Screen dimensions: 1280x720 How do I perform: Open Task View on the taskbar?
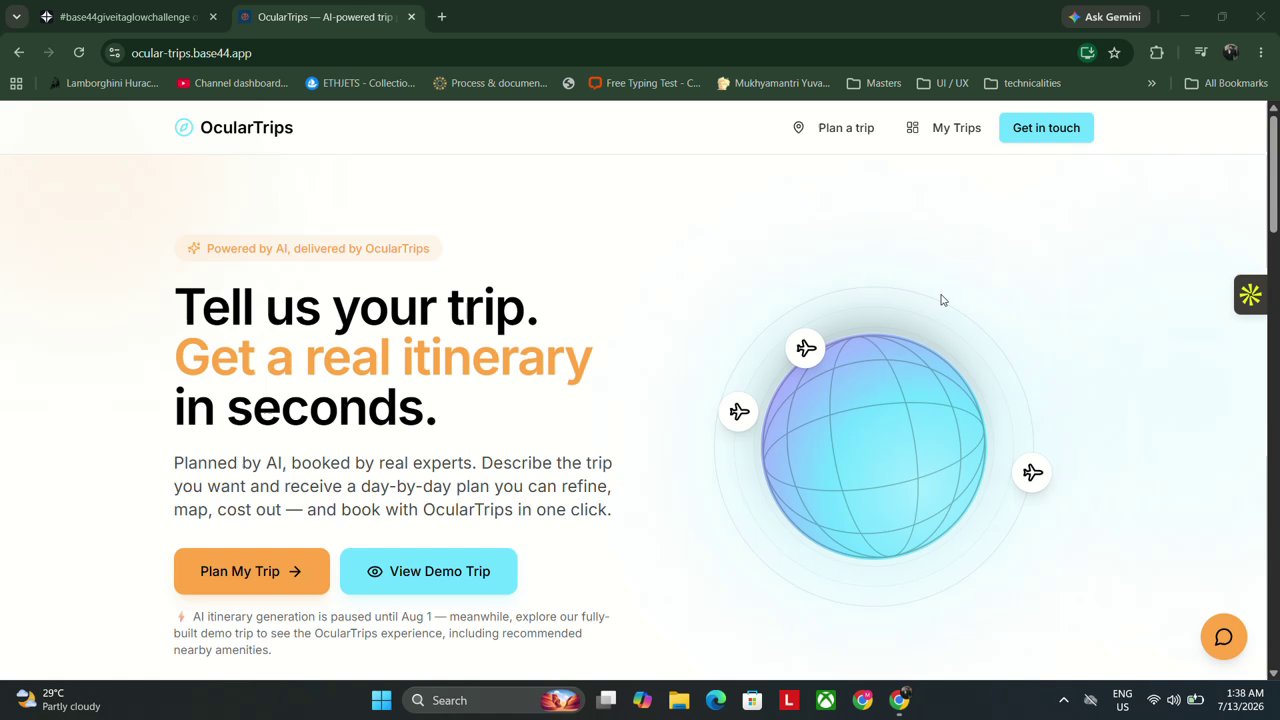(606, 700)
